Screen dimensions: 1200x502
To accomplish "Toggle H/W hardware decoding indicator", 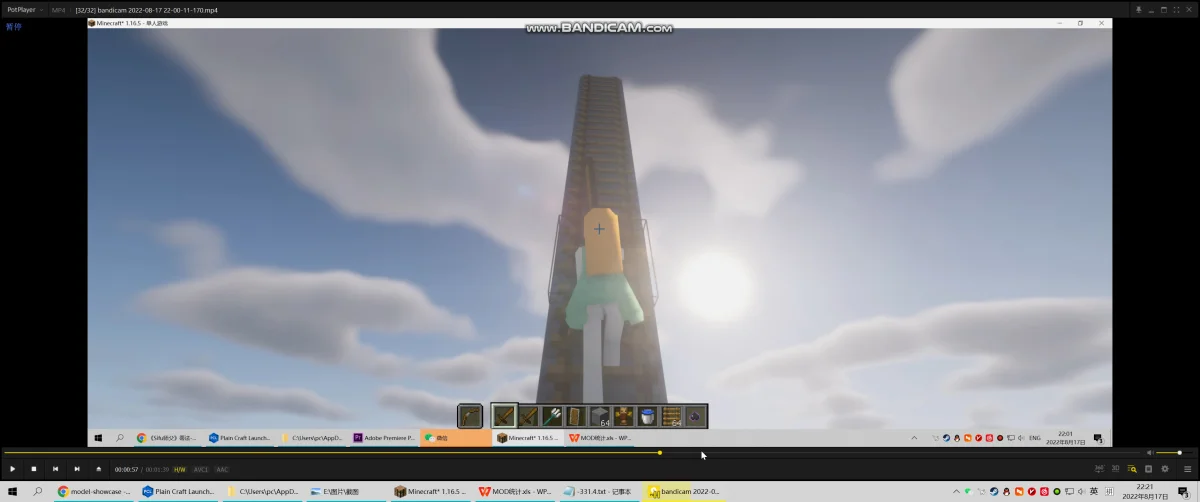I will click(x=180, y=469).
